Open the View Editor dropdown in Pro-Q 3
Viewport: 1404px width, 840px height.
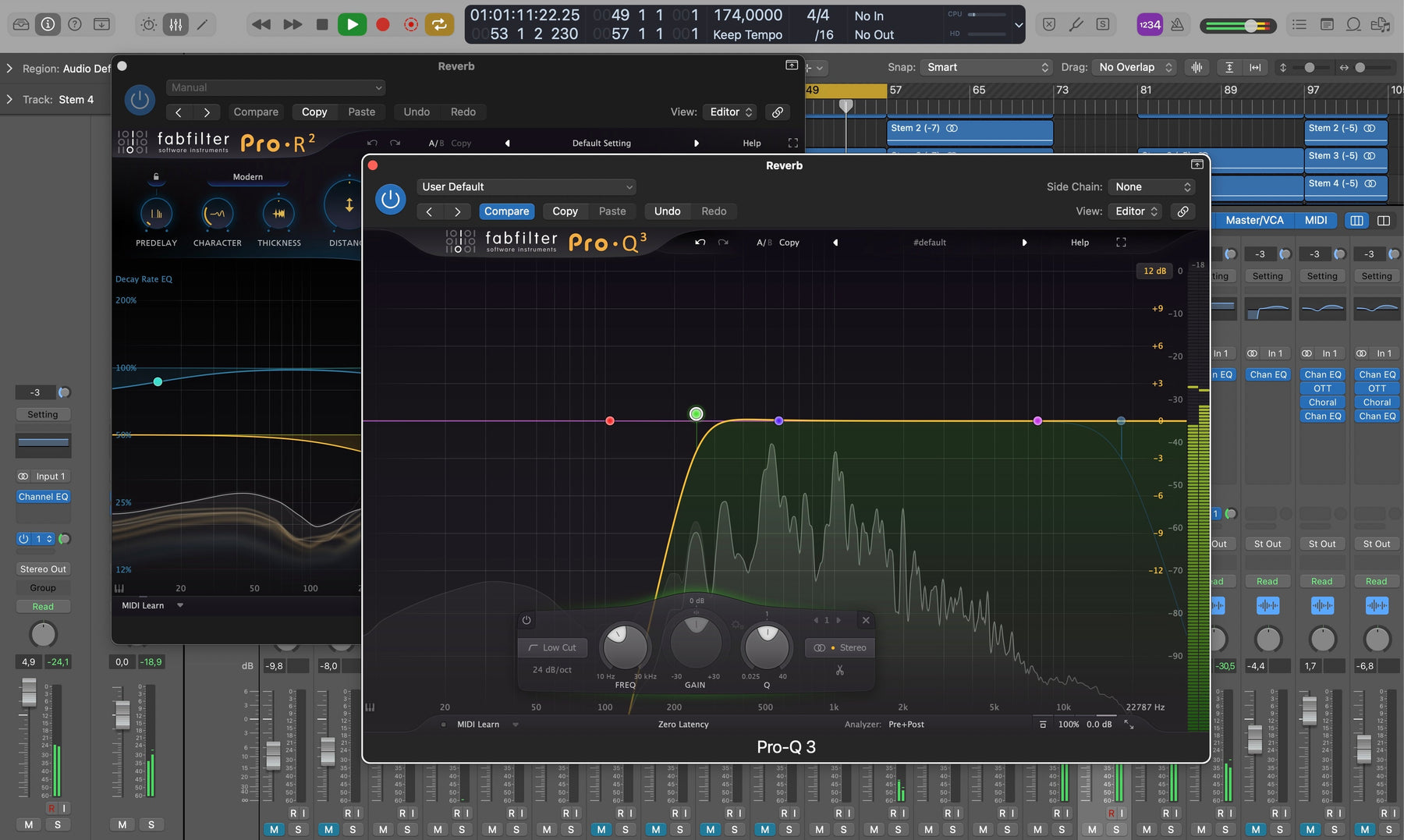1136,211
